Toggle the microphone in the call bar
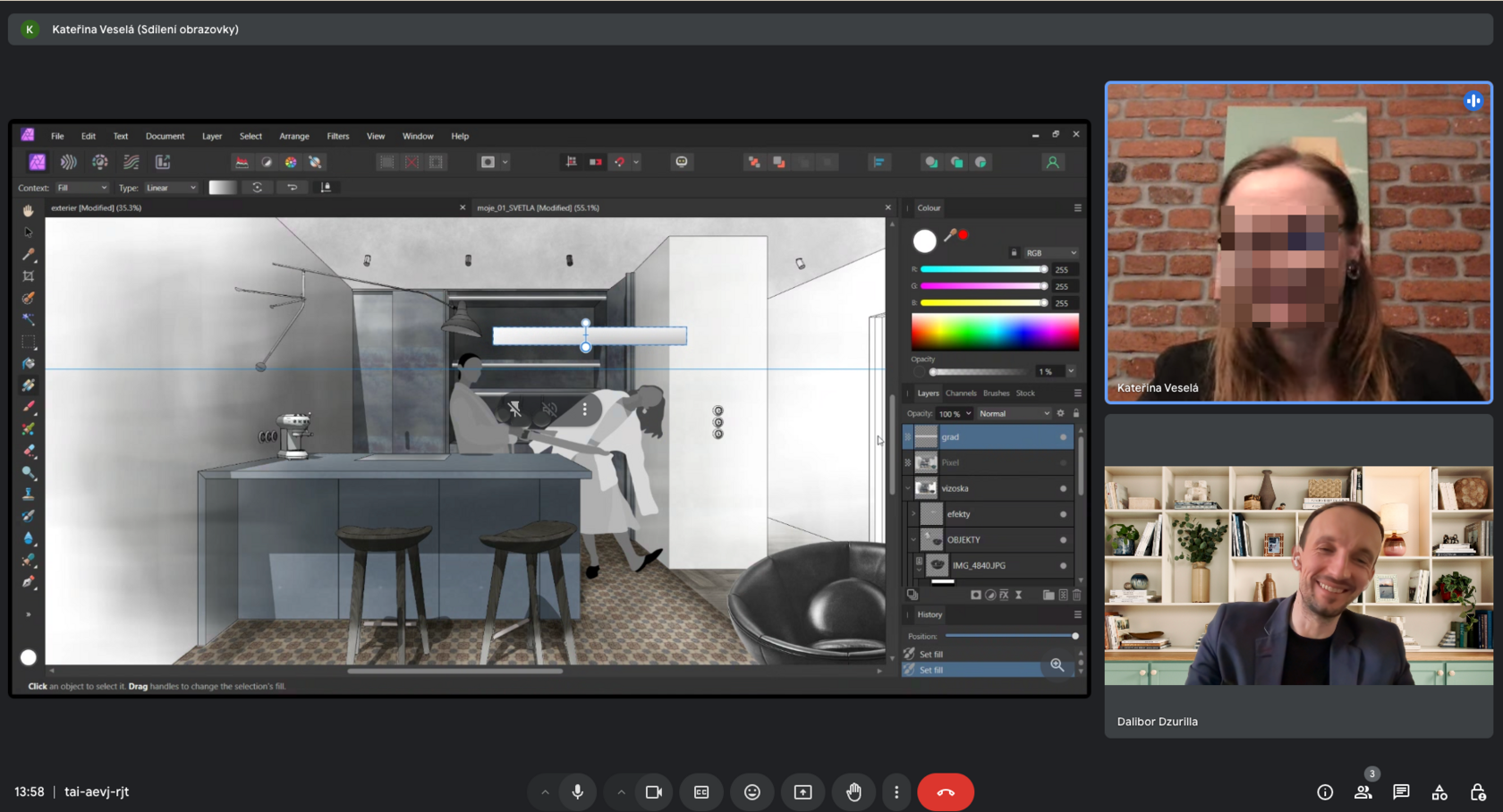 (577, 792)
